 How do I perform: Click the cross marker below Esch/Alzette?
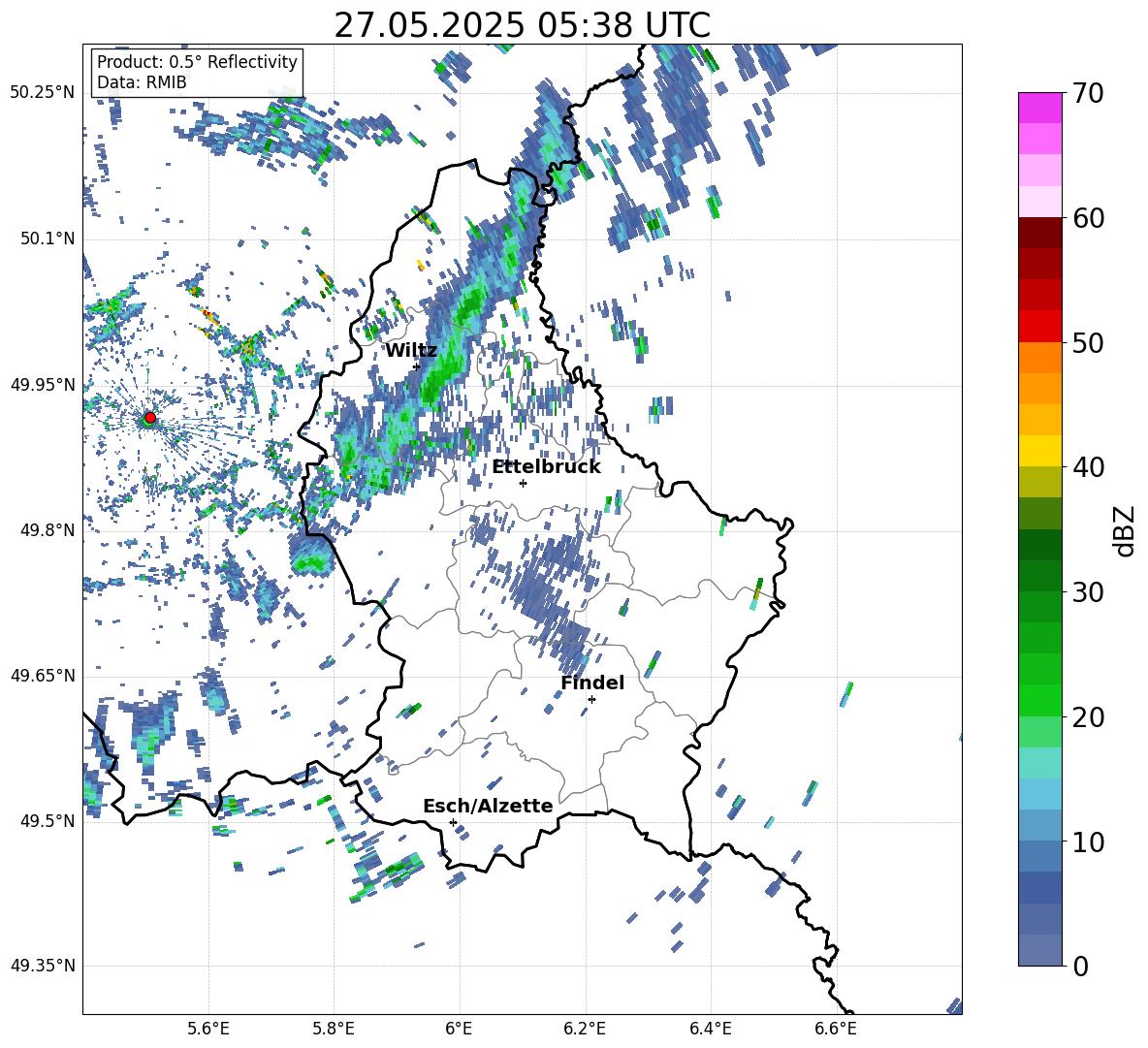[x=453, y=822]
